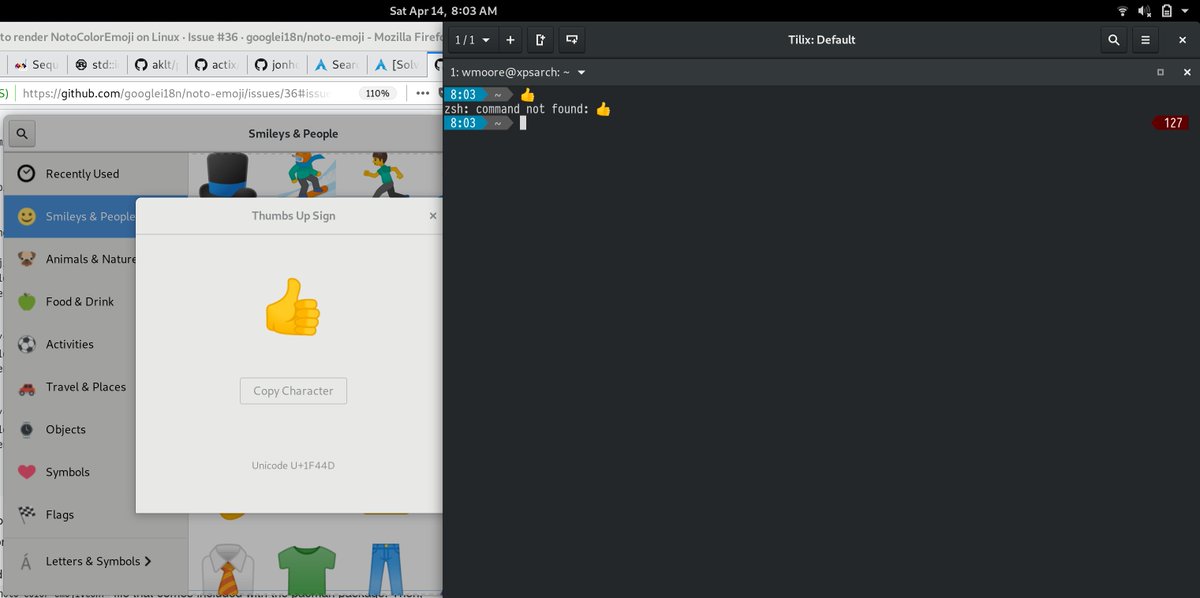This screenshot has width=1200, height=598.
Task: Select the Smileys & People category
Action: 70,216
